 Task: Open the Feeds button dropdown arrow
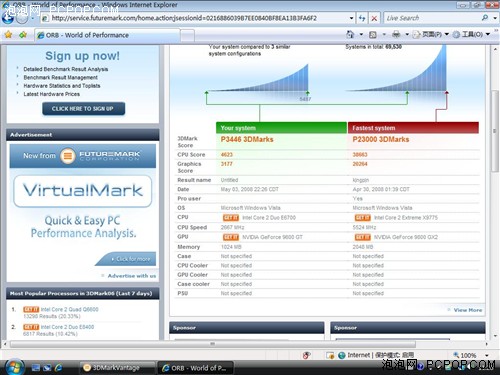click(384, 34)
